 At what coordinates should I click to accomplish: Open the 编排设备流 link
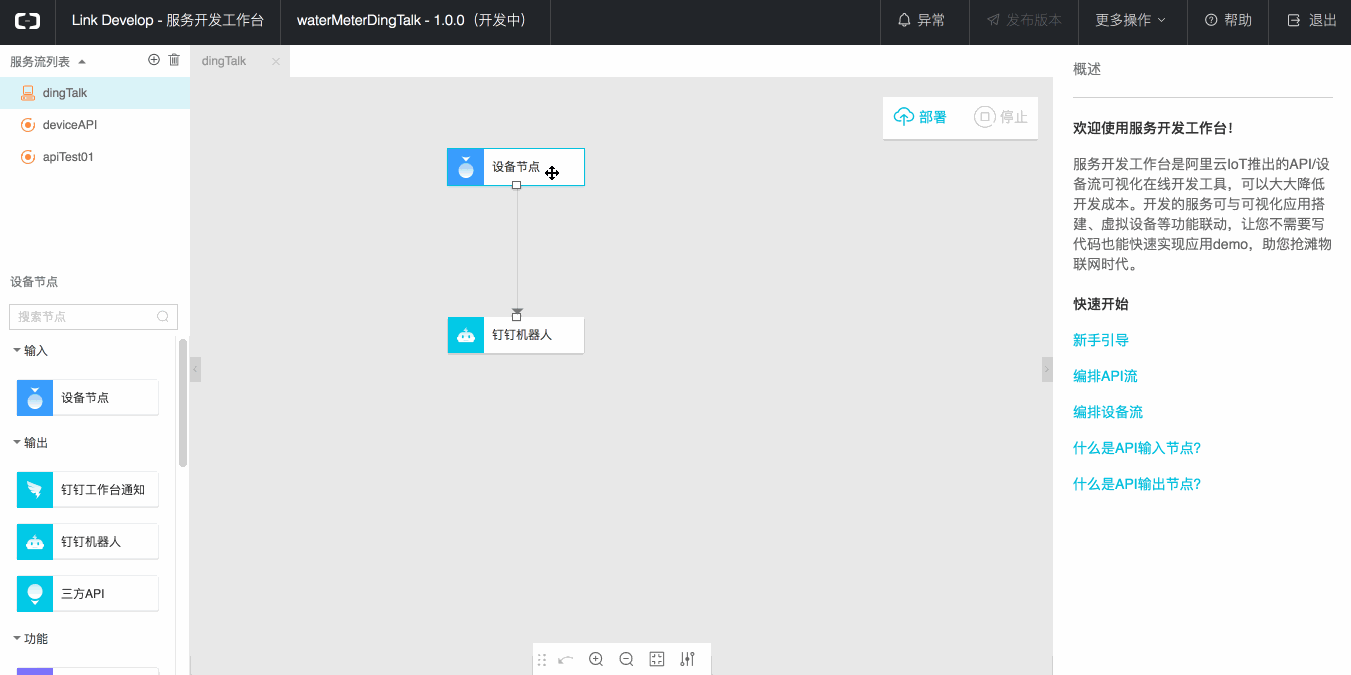point(1108,412)
